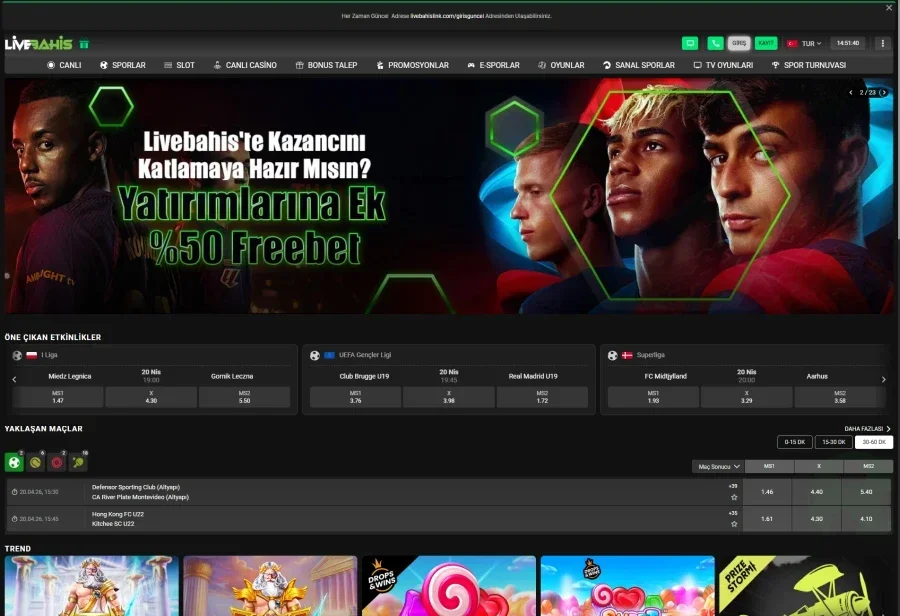Pick 4.30 draw odds Hong Kong match
This screenshot has height=616, width=900.
click(817, 519)
